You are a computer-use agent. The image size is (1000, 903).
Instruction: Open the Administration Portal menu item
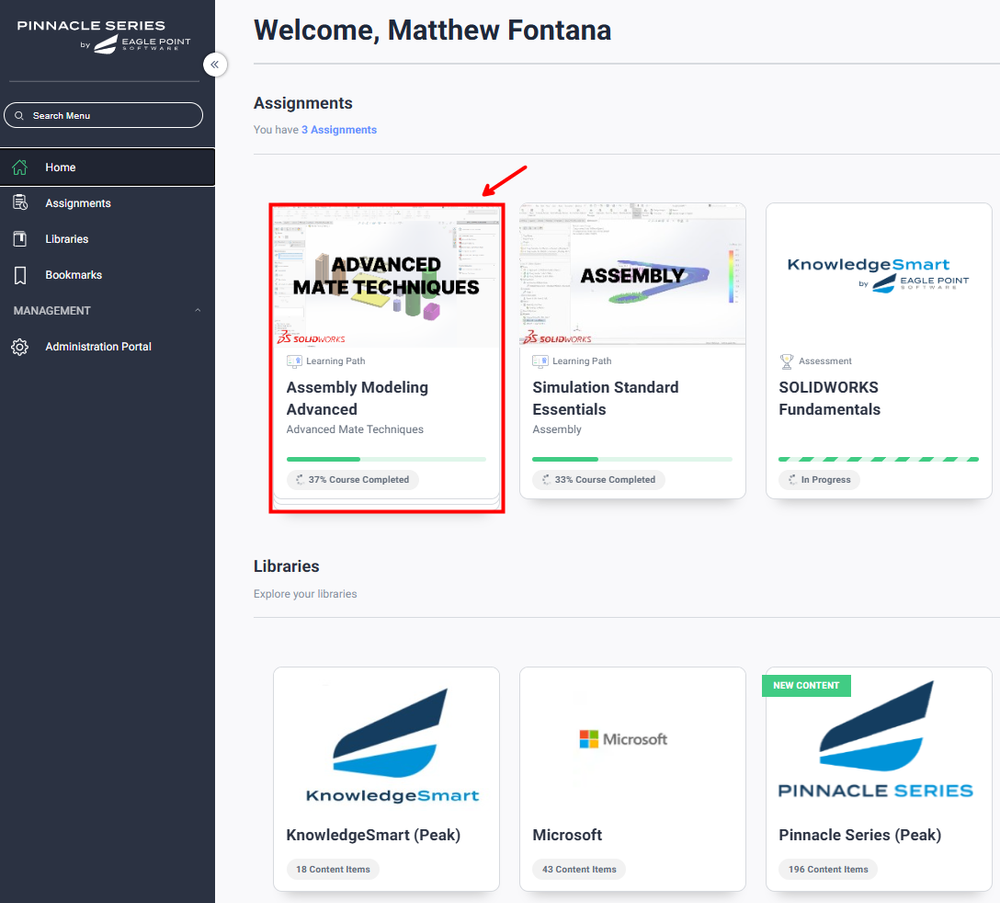coord(107,347)
